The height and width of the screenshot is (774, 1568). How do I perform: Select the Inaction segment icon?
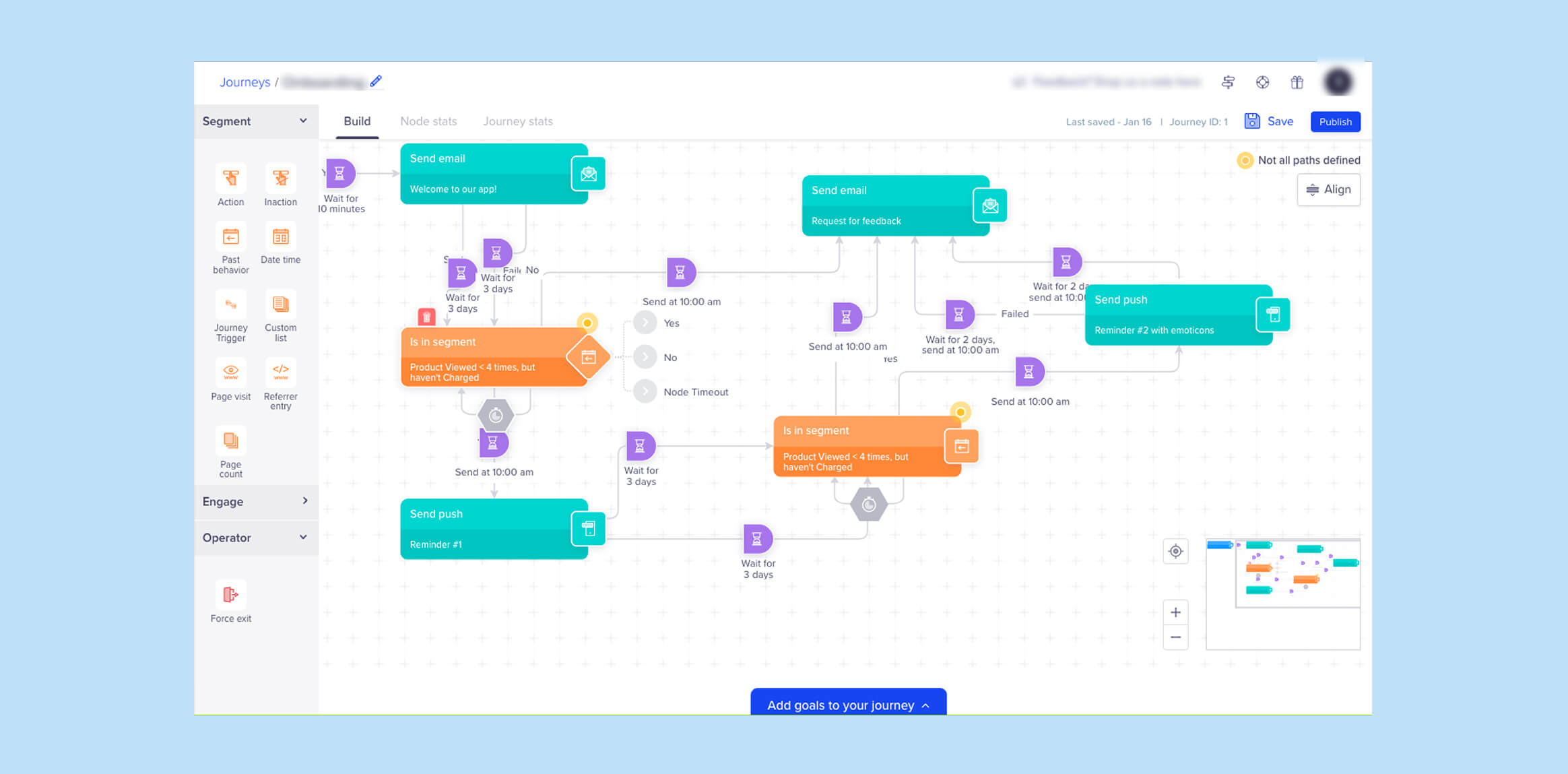tap(280, 179)
